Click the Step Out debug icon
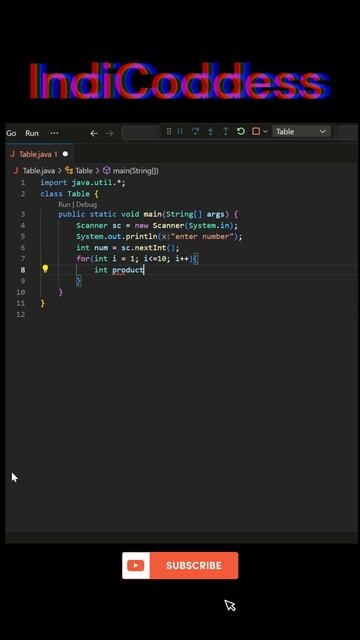This screenshot has width=360, height=640. 225,131
